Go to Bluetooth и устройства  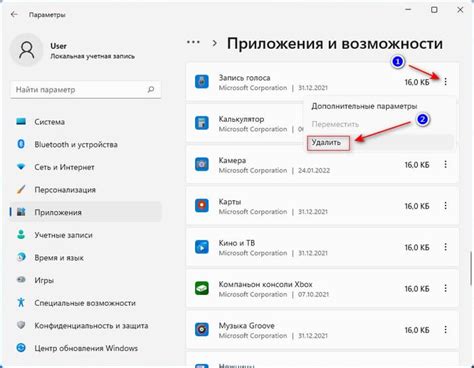[76, 145]
